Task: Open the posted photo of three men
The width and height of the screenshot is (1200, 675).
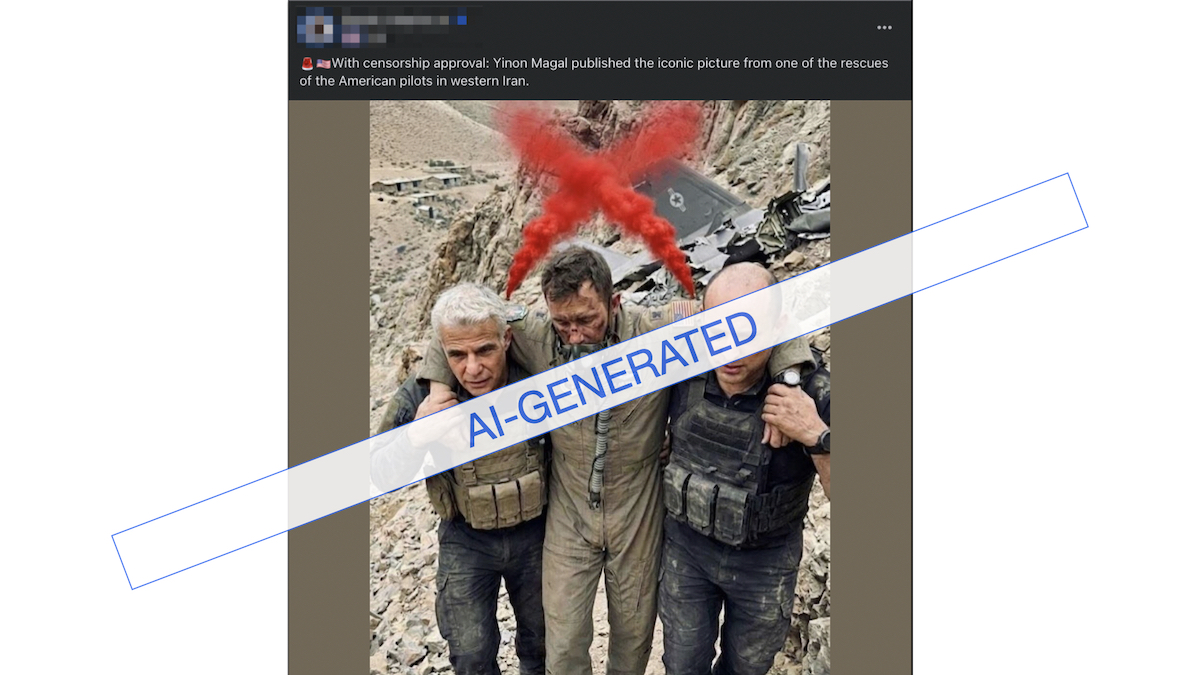Action: [x=600, y=387]
